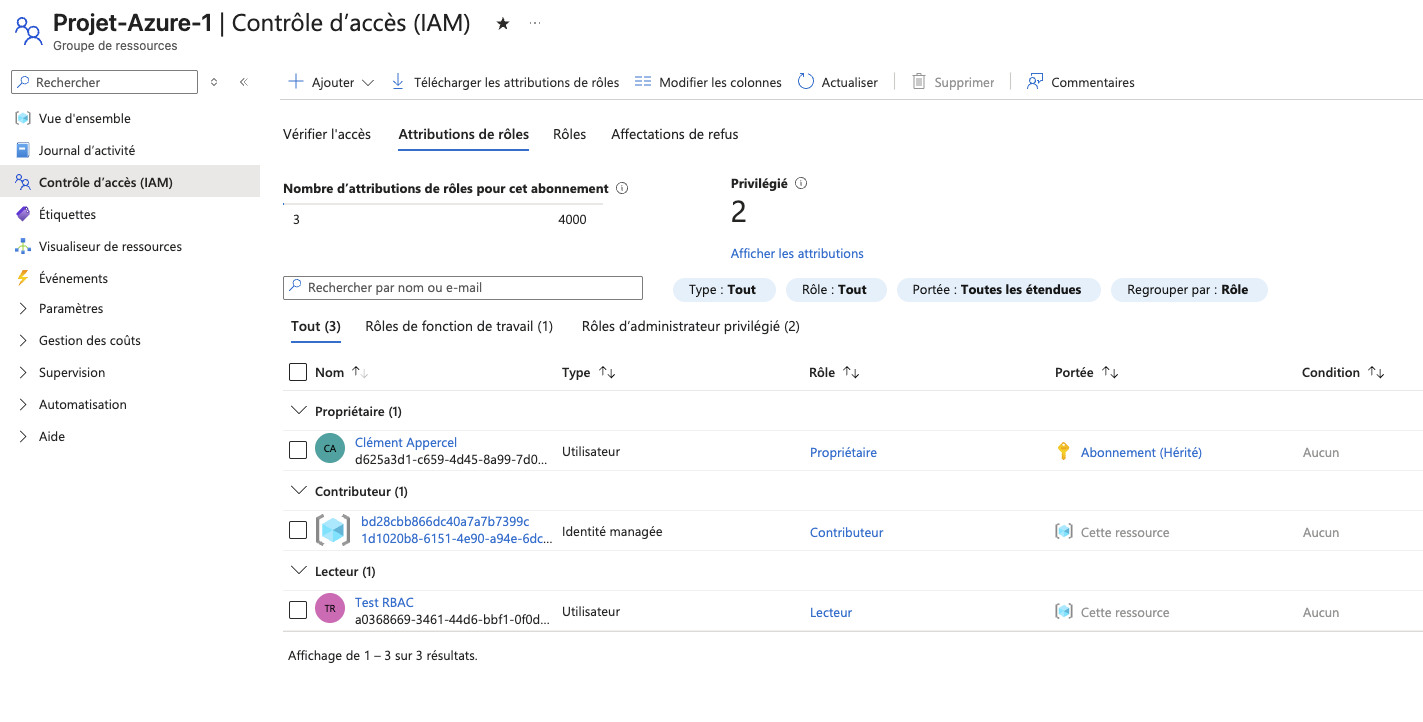Open the Afficher les attributions link

click(x=797, y=253)
